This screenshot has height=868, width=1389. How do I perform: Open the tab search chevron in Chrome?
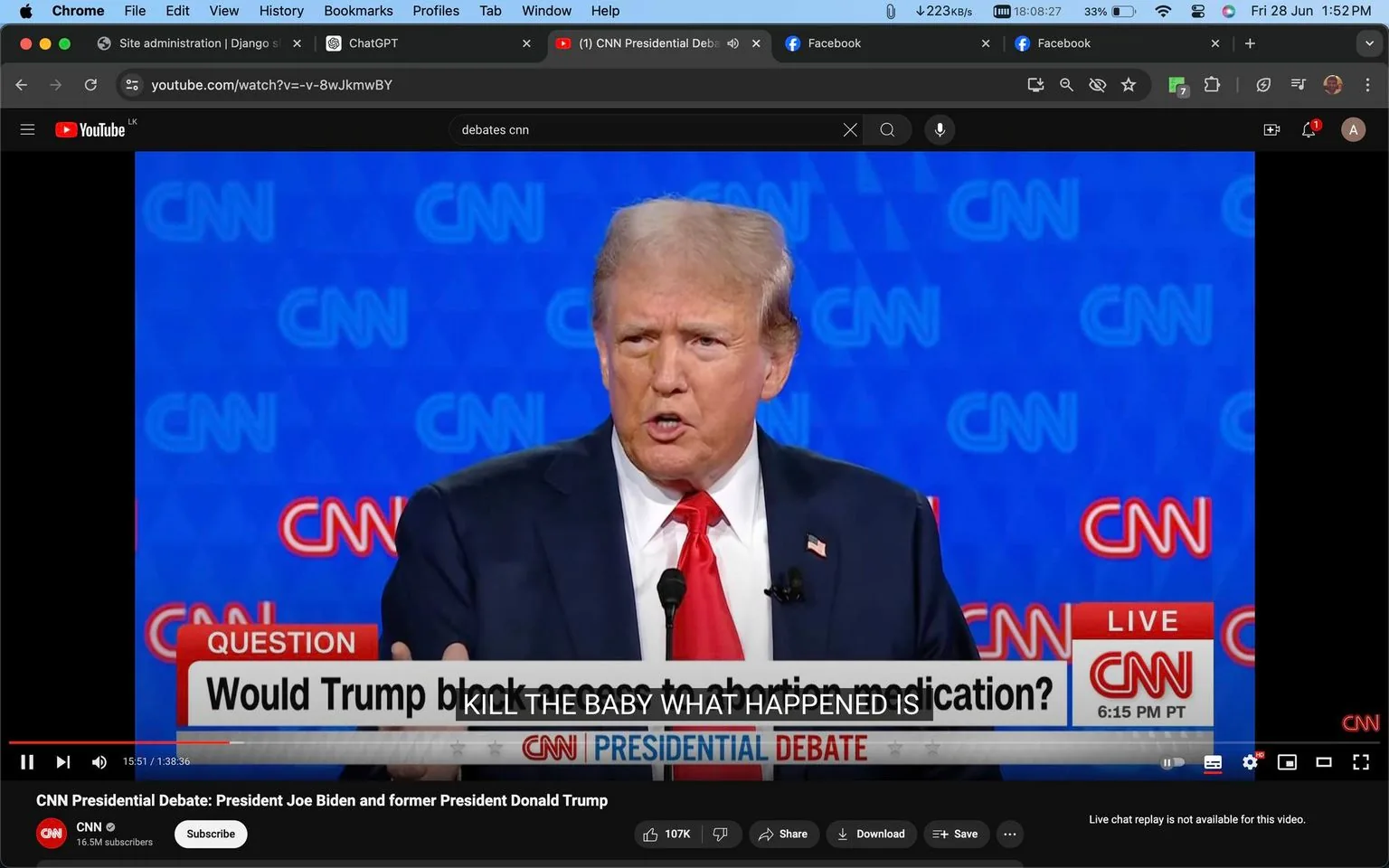click(x=1369, y=42)
